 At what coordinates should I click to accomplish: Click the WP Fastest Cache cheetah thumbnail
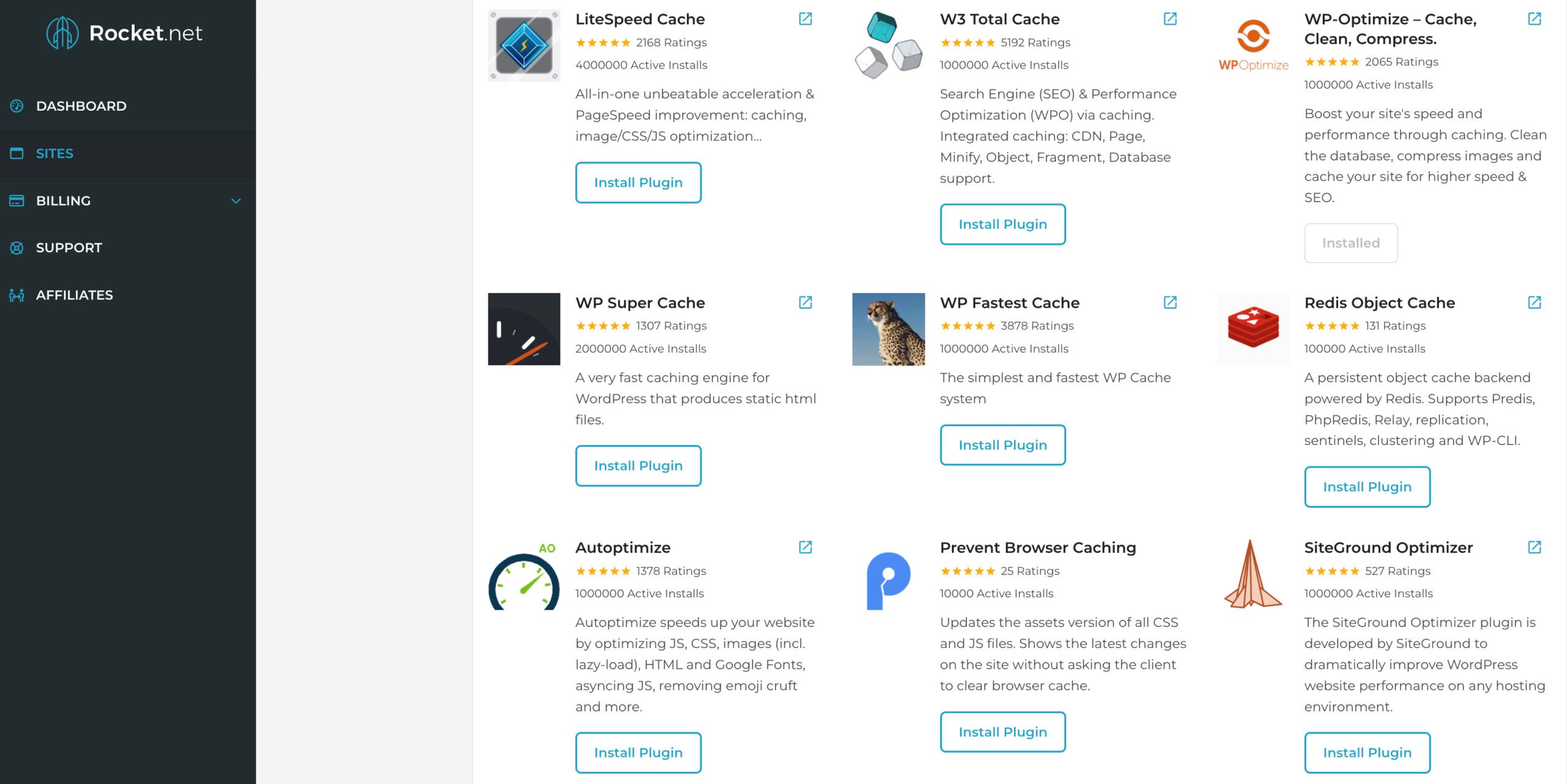coord(888,329)
